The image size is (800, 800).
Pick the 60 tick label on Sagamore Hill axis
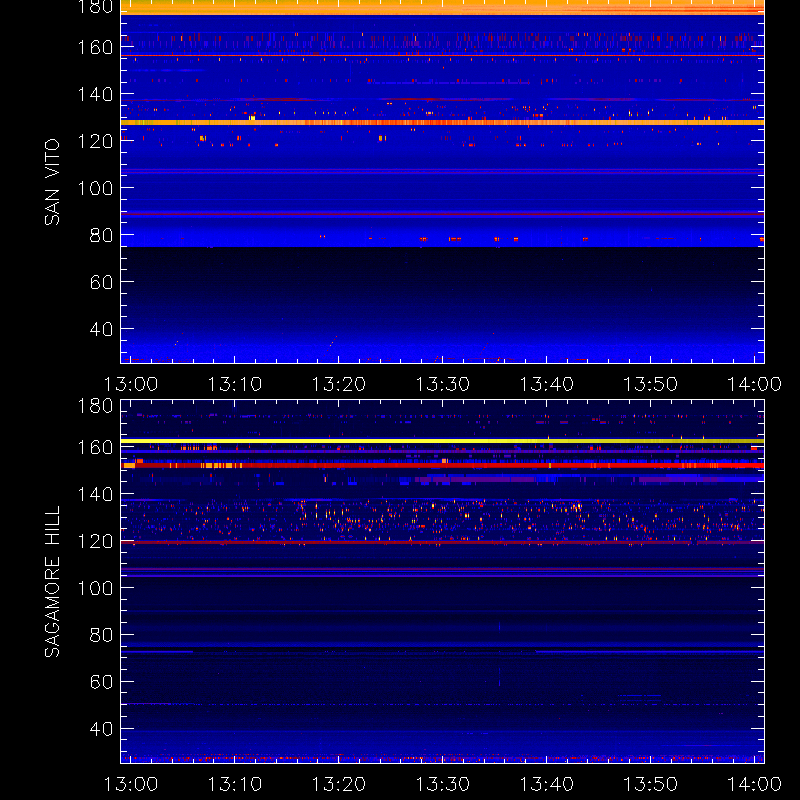point(101,682)
